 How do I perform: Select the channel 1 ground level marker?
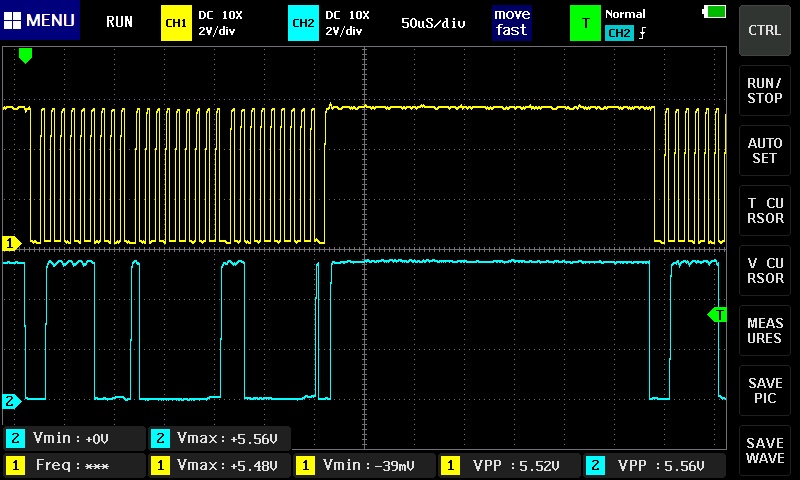[x=11, y=243]
